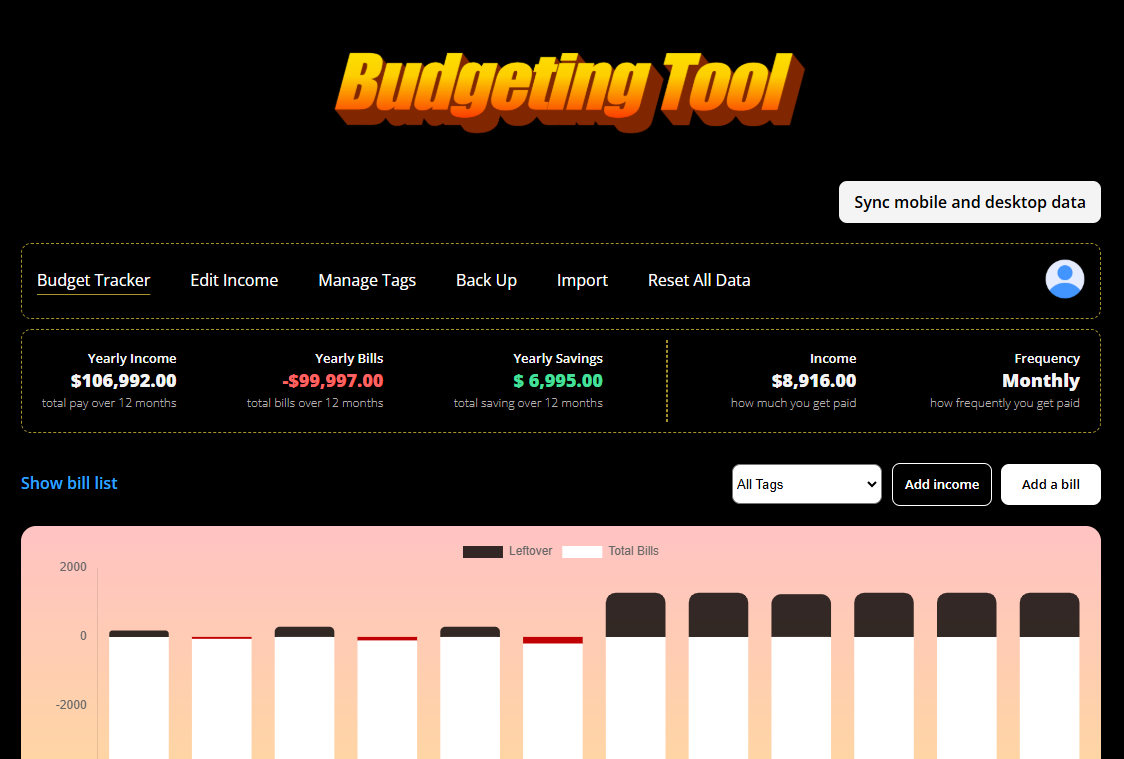
Task: Open the user profile avatar icon
Action: pos(1065,279)
